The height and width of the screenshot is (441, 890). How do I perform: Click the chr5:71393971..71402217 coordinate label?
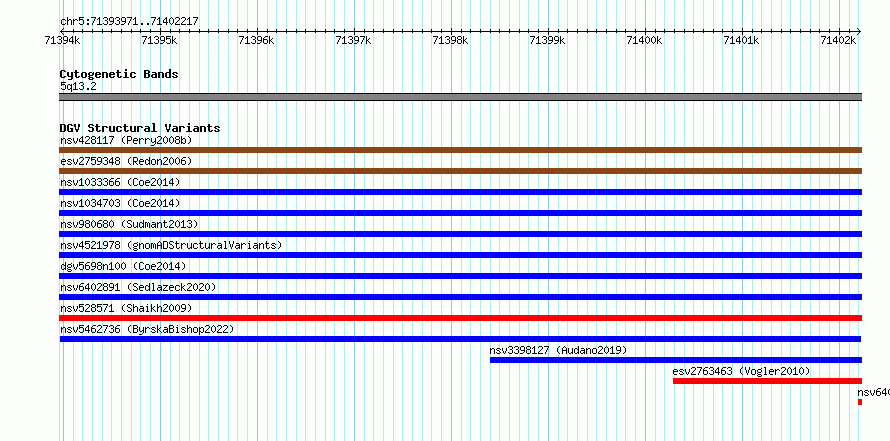(129, 22)
